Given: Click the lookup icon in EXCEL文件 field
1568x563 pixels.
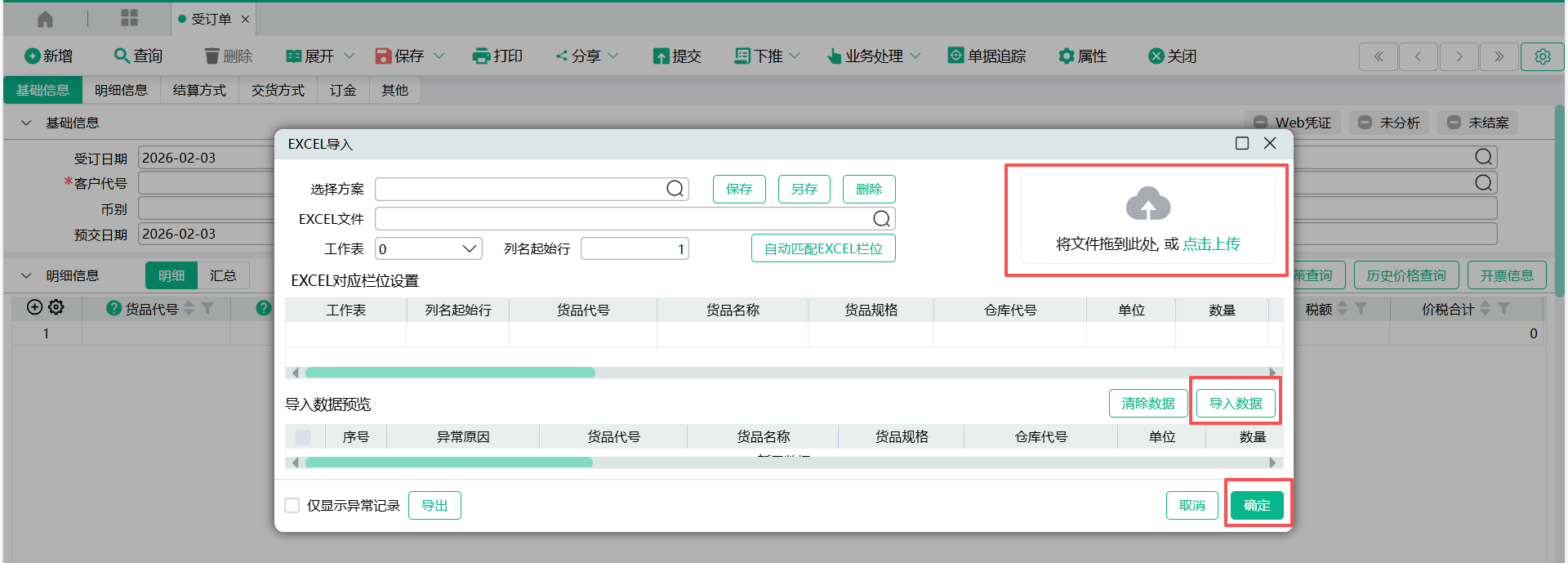Looking at the screenshot, I should [x=881, y=218].
